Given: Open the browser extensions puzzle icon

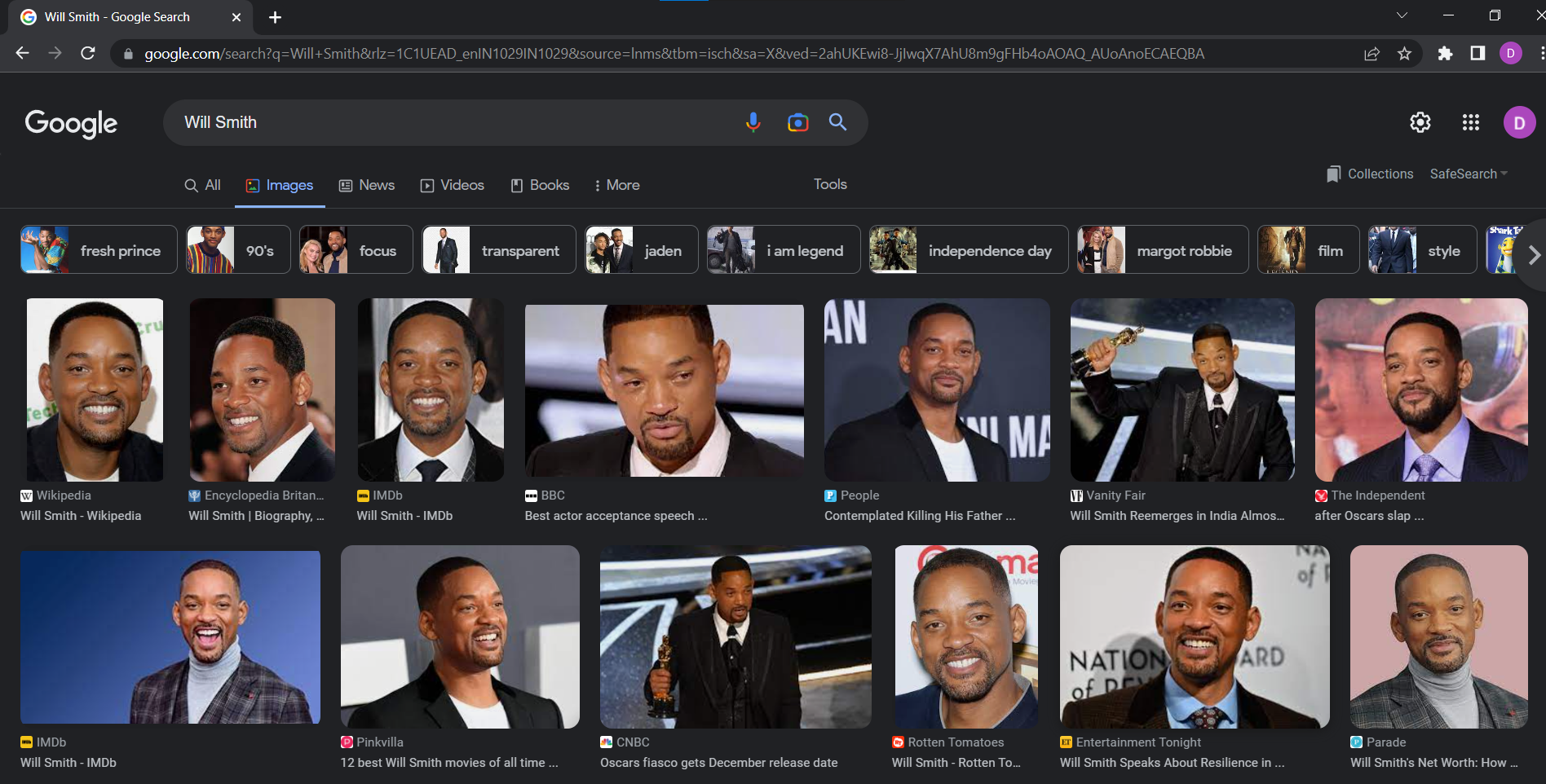Looking at the screenshot, I should tap(1446, 53).
